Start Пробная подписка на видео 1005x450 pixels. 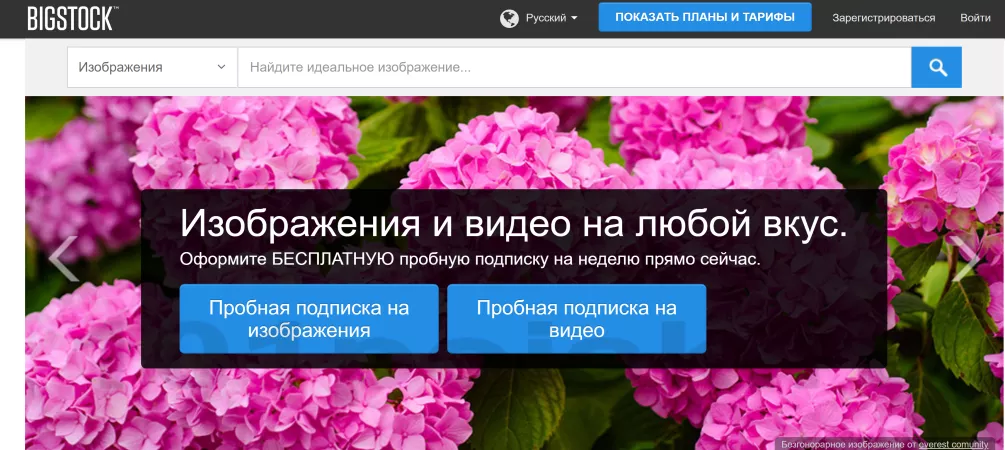(577, 319)
